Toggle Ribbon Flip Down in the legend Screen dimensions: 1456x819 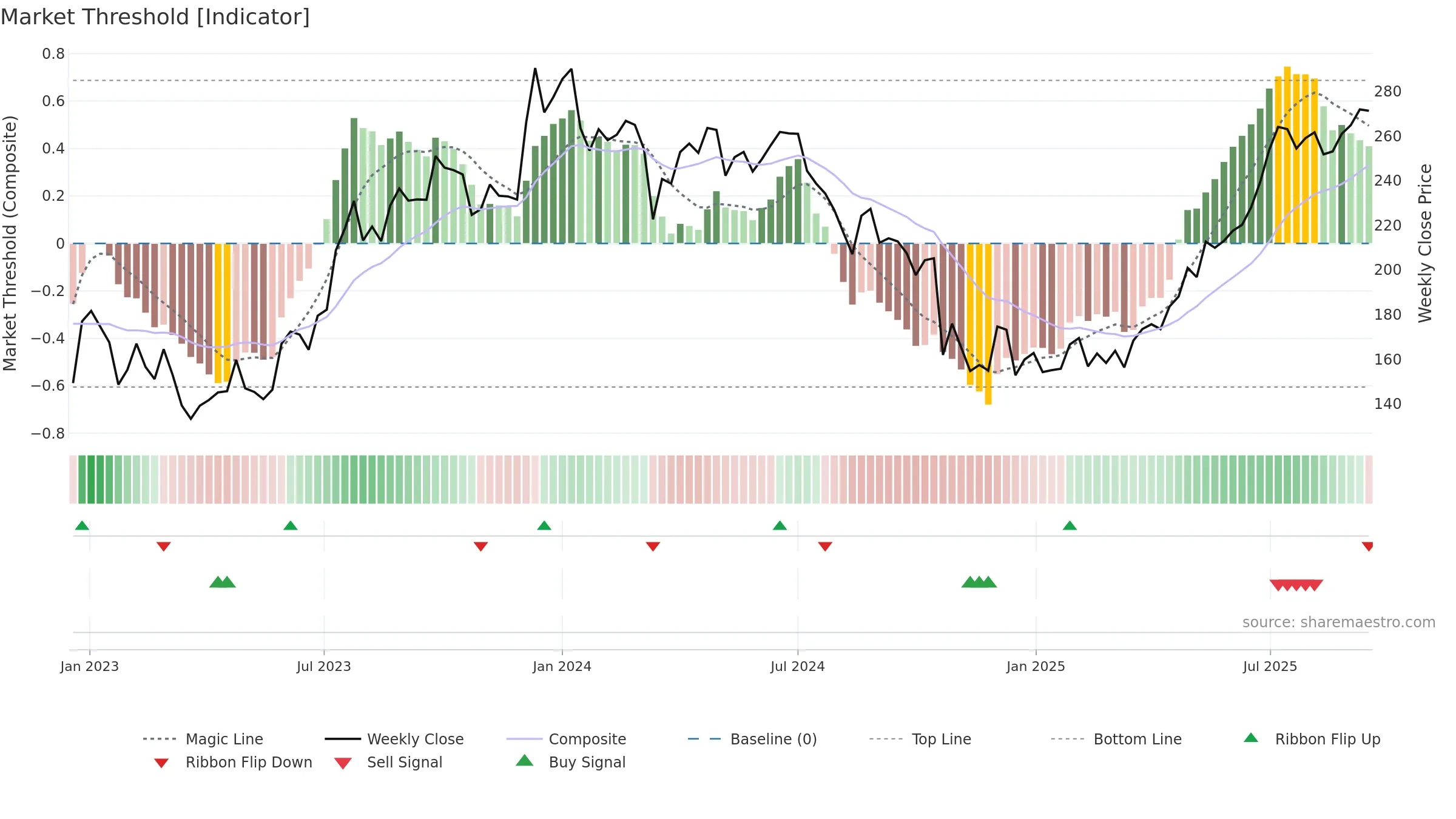(x=232, y=762)
